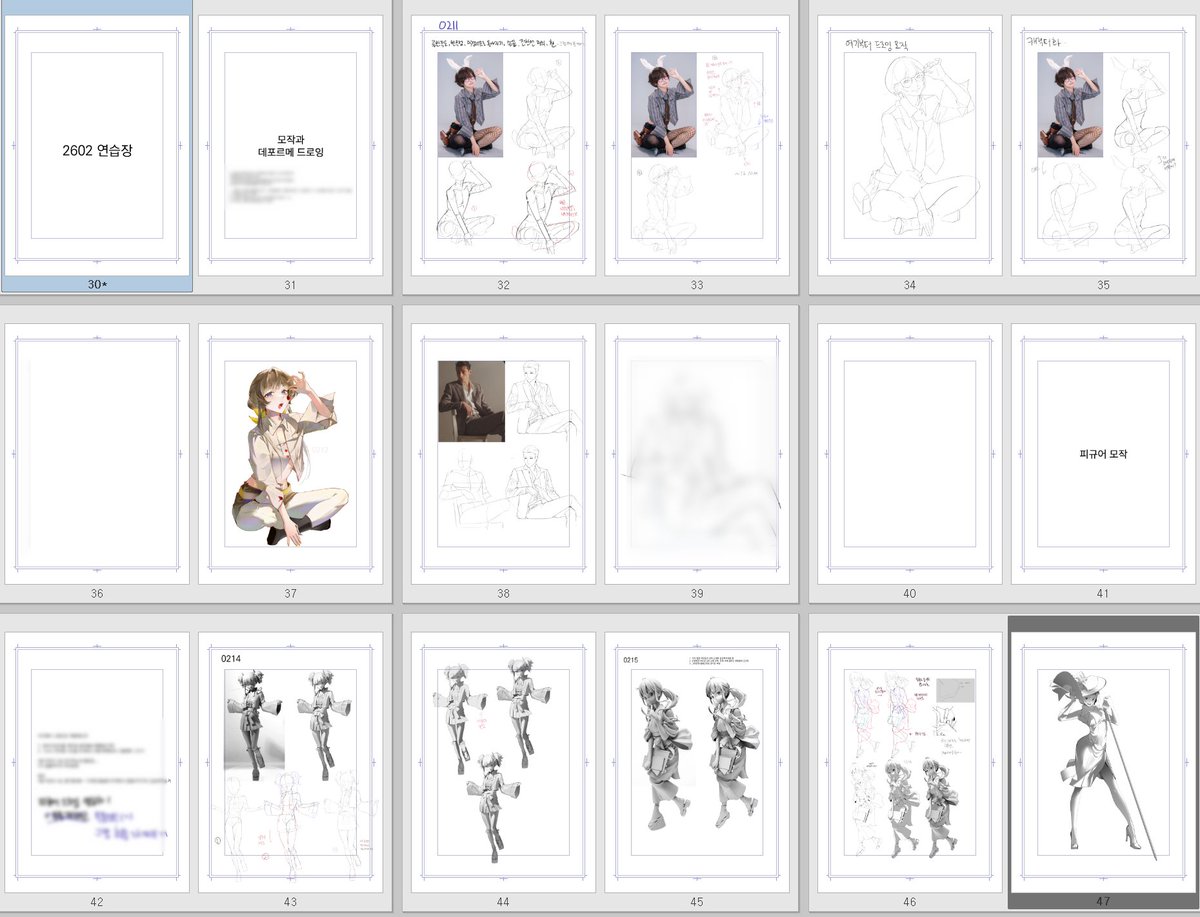Select page 30 titled 2602 연습장
The image size is (1200, 917).
[97, 145]
